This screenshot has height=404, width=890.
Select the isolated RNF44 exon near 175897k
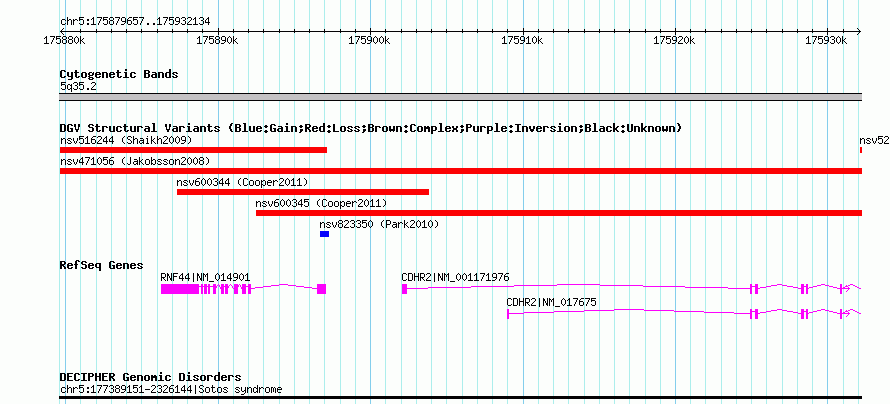click(x=321, y=289)
